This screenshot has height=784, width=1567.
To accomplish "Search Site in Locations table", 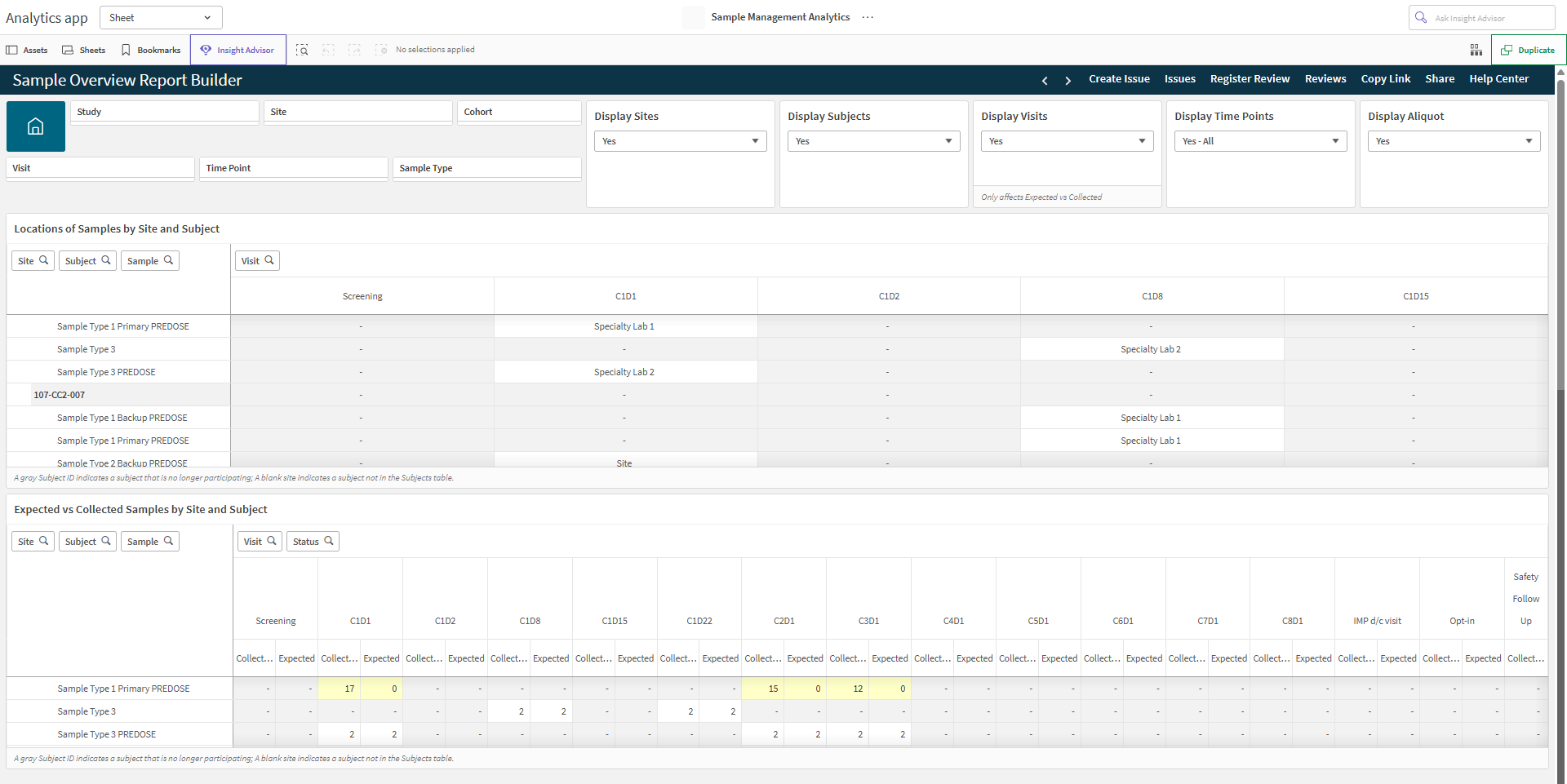I will [x=33, y=261].
